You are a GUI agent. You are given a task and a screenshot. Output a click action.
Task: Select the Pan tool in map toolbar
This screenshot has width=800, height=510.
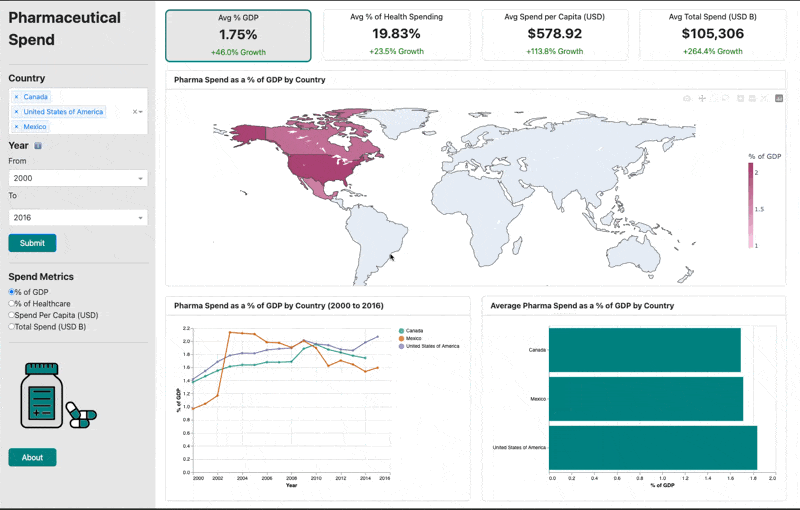[702, 98]
